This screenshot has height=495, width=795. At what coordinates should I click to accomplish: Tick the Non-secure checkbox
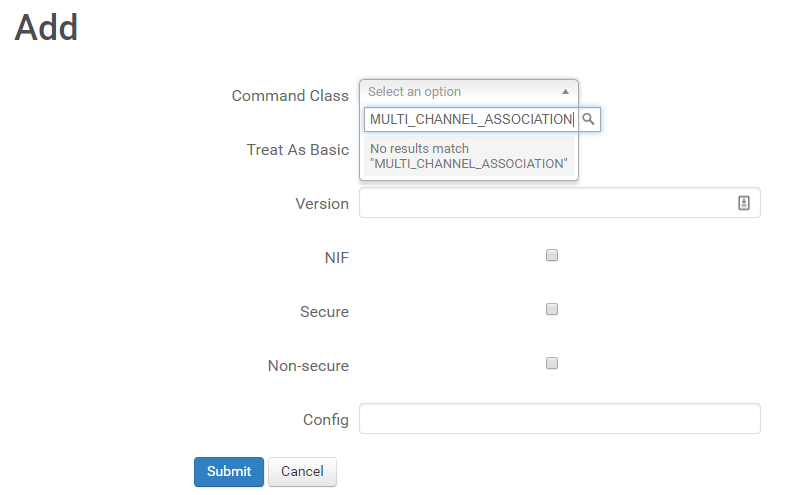(552, 364)
